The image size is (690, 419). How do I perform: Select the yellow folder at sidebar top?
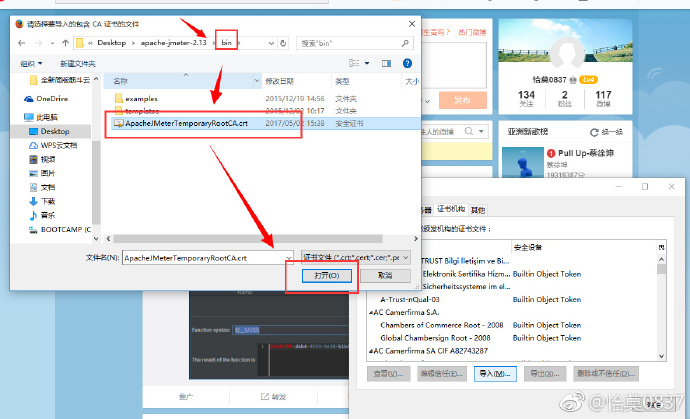(59, 80)
